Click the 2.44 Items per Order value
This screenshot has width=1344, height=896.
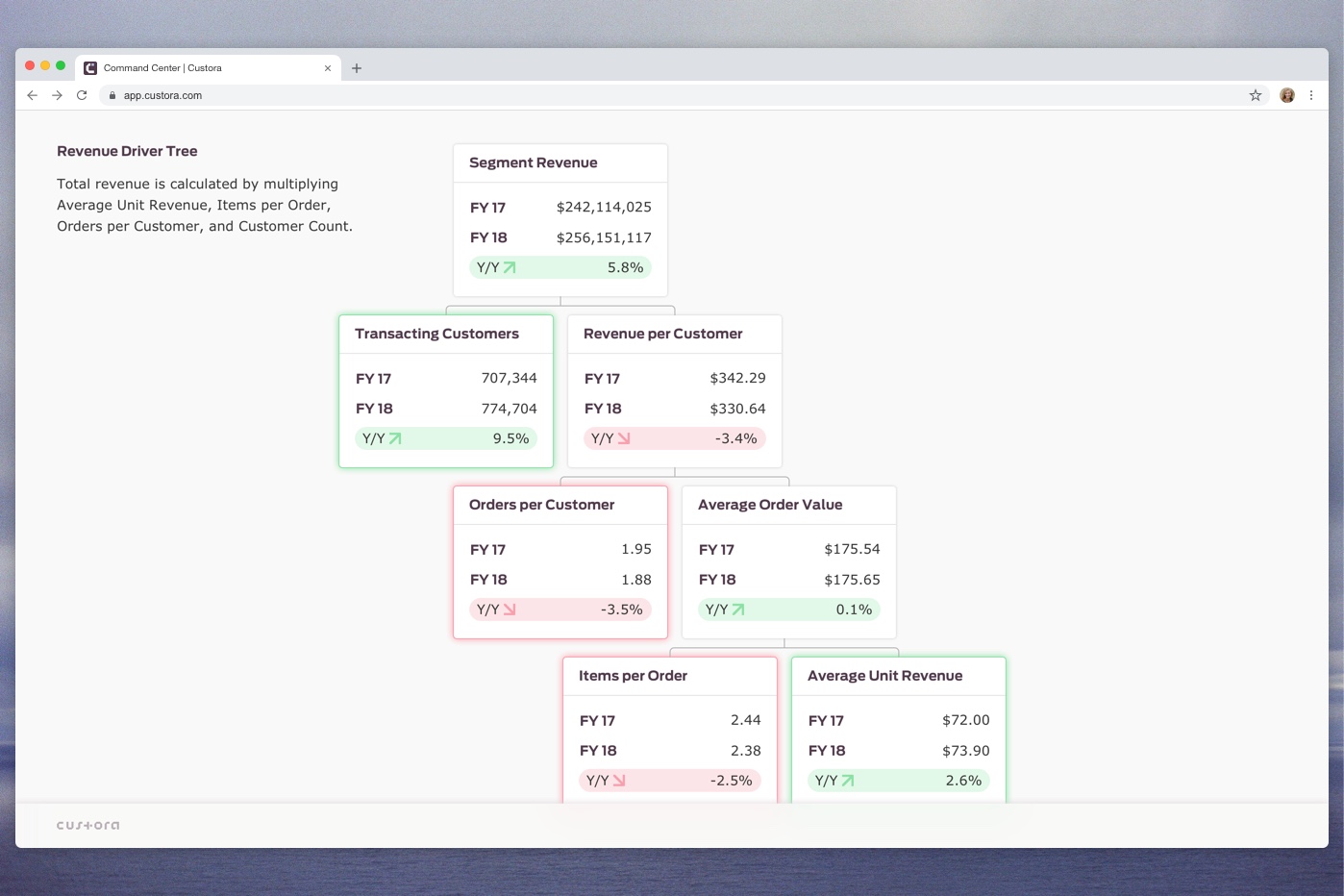tap(746, 720)
